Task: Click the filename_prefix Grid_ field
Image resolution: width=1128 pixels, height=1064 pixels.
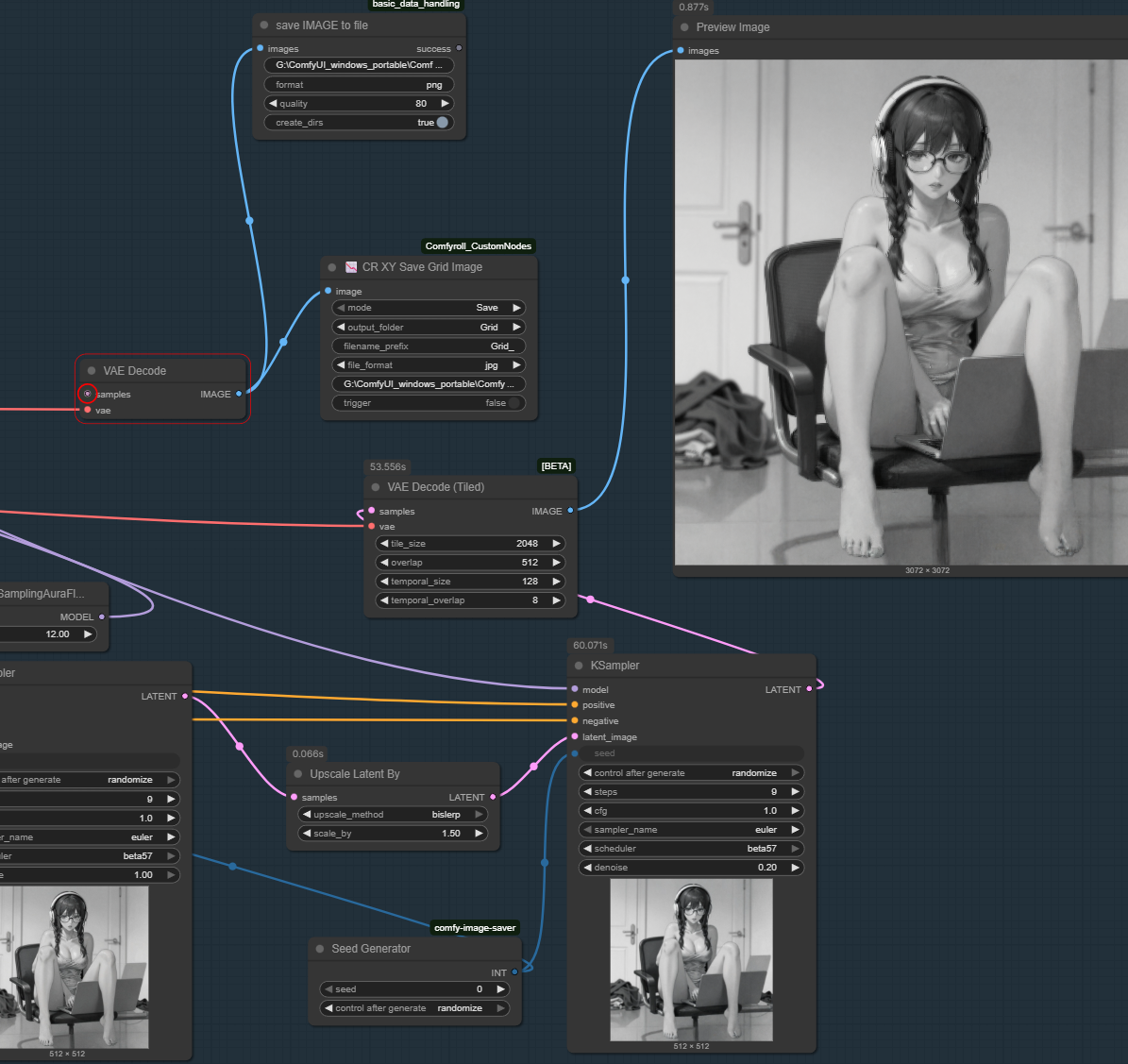Action: [x=428, y=346]
